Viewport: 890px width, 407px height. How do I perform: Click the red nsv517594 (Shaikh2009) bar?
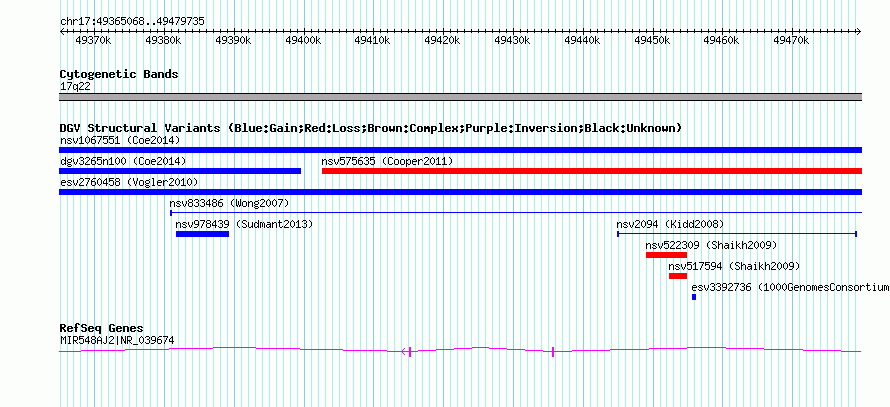click(678, 276)
